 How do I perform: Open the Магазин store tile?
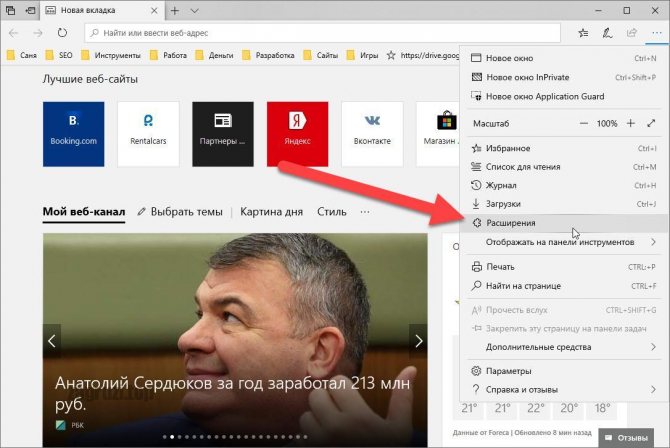pos(438,134)
